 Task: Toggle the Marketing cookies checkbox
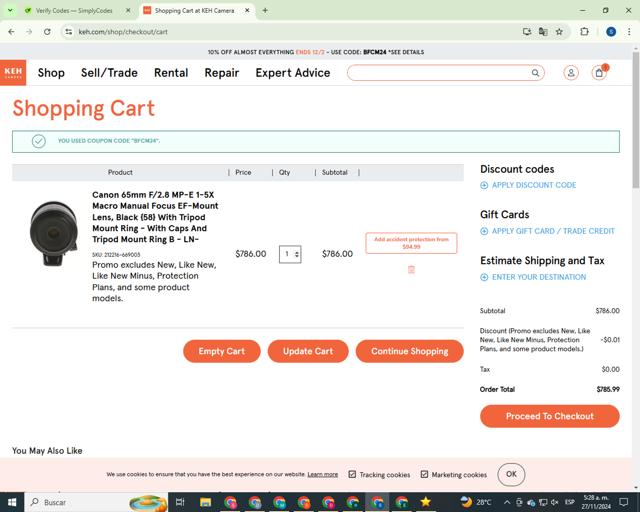pos(424,474)
